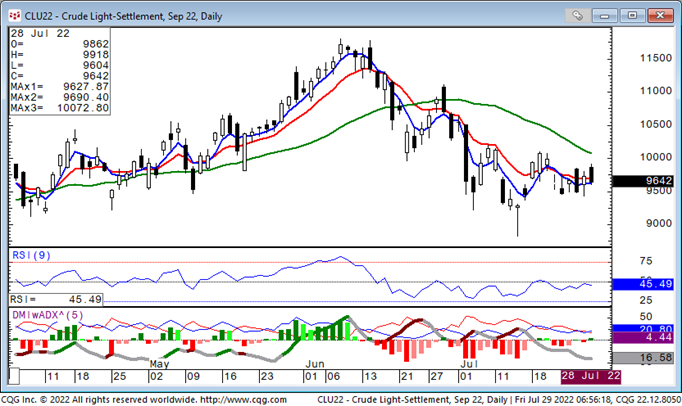Click the gray 16.58 ADX scale tag
Image resolution: width=682 pixels, height=406 pixels.
(642, 358)
